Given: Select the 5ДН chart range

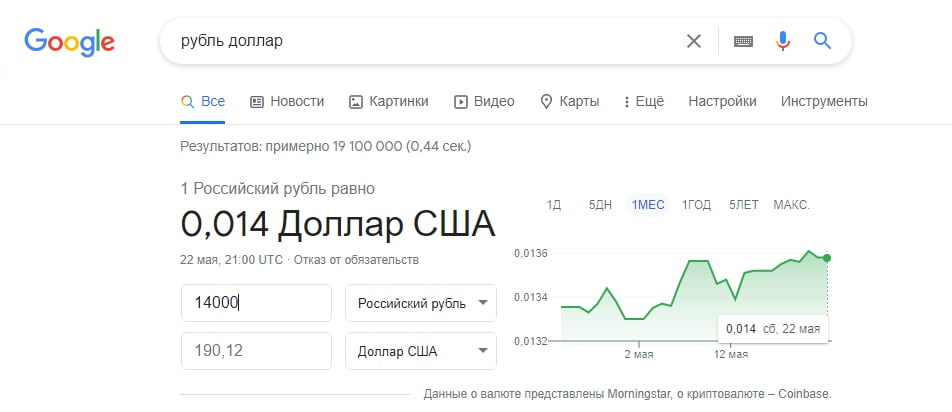Looking at the screenshot, I should point(600,205).
